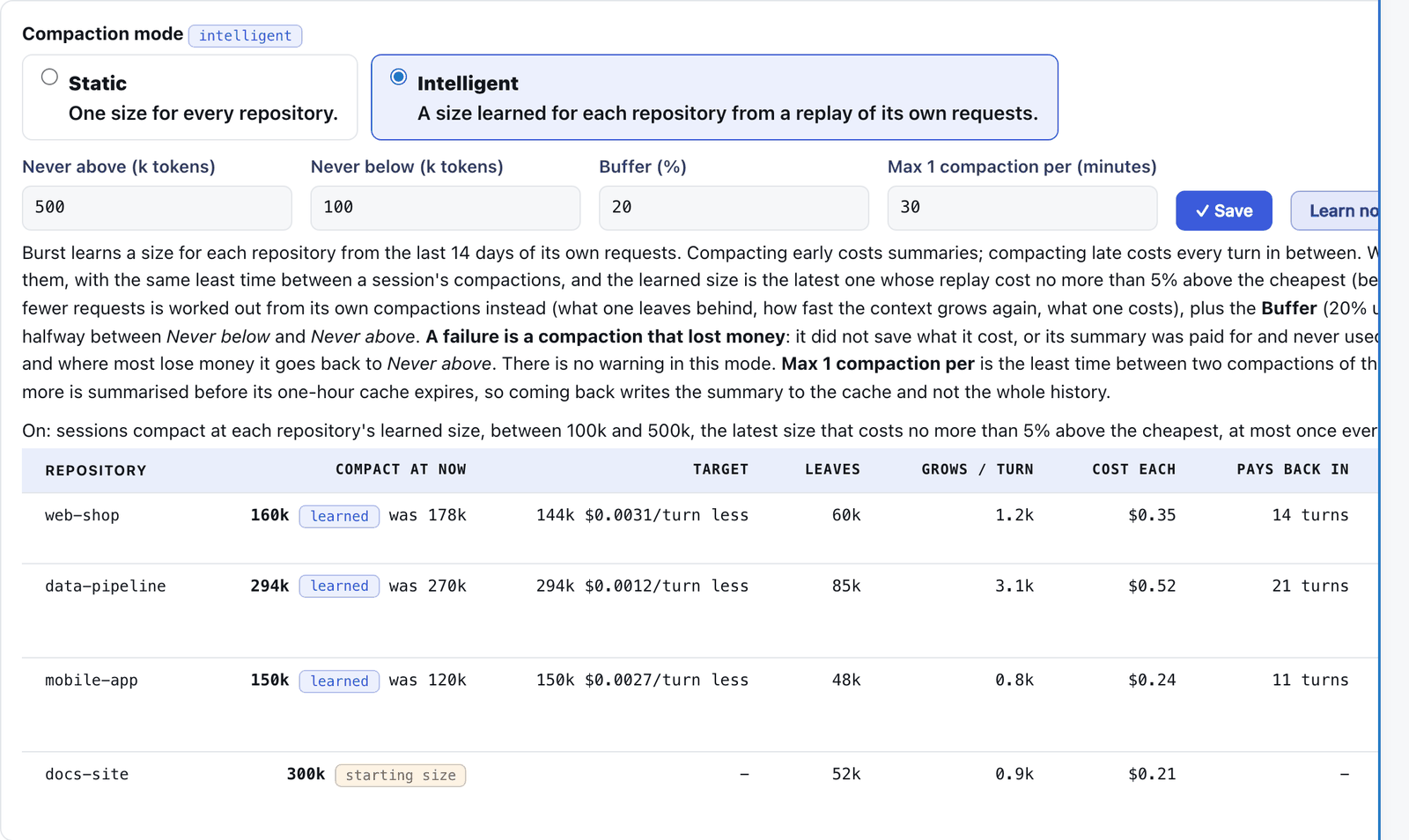Select the Static compaction mode radio
Image resolution: width=1409 pixels, height=840 pixels.
(x=50, y=77)
